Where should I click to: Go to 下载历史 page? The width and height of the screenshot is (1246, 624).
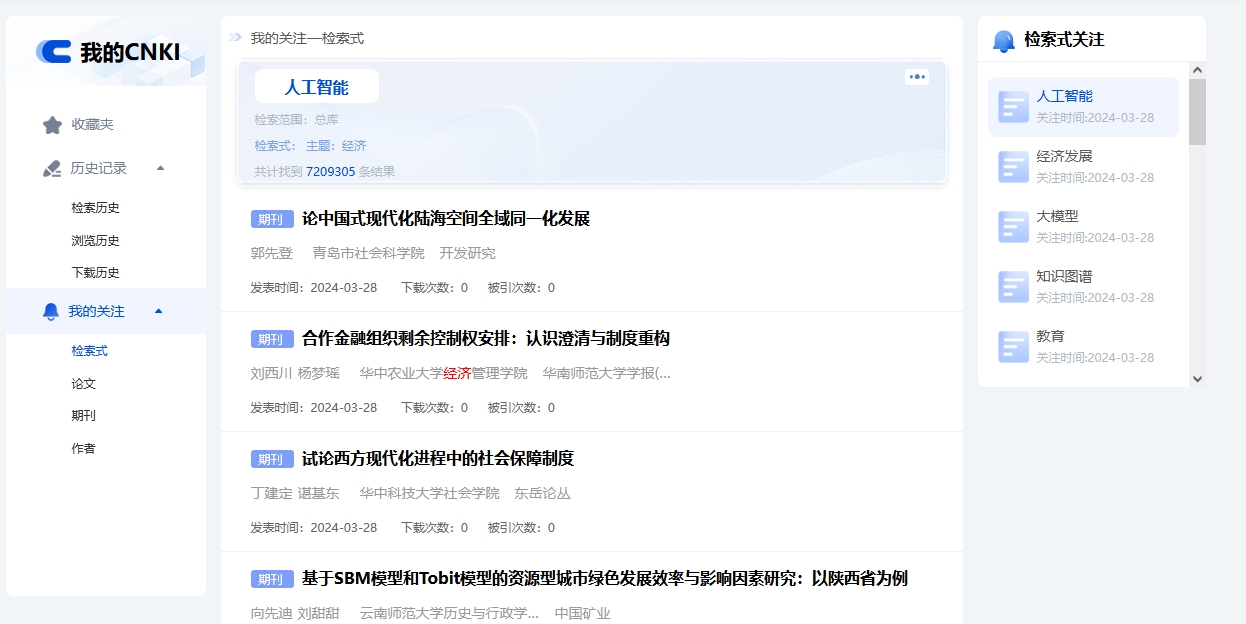pos(95,273)
